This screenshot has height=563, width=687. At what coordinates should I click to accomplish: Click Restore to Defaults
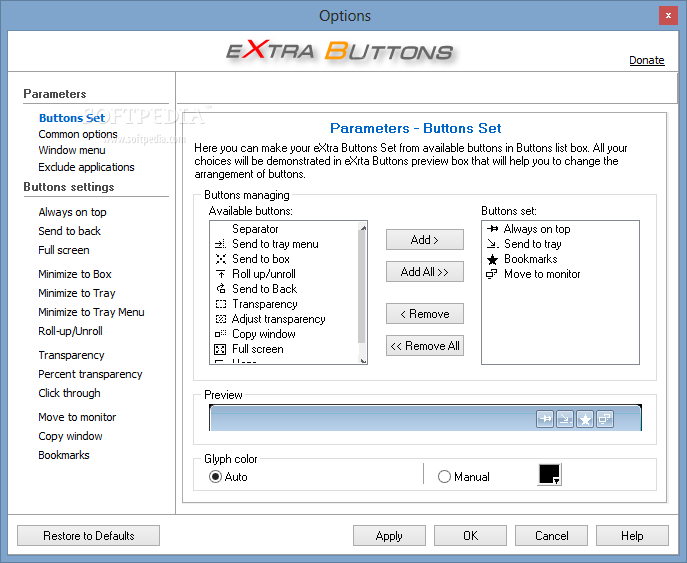(89, 535)
